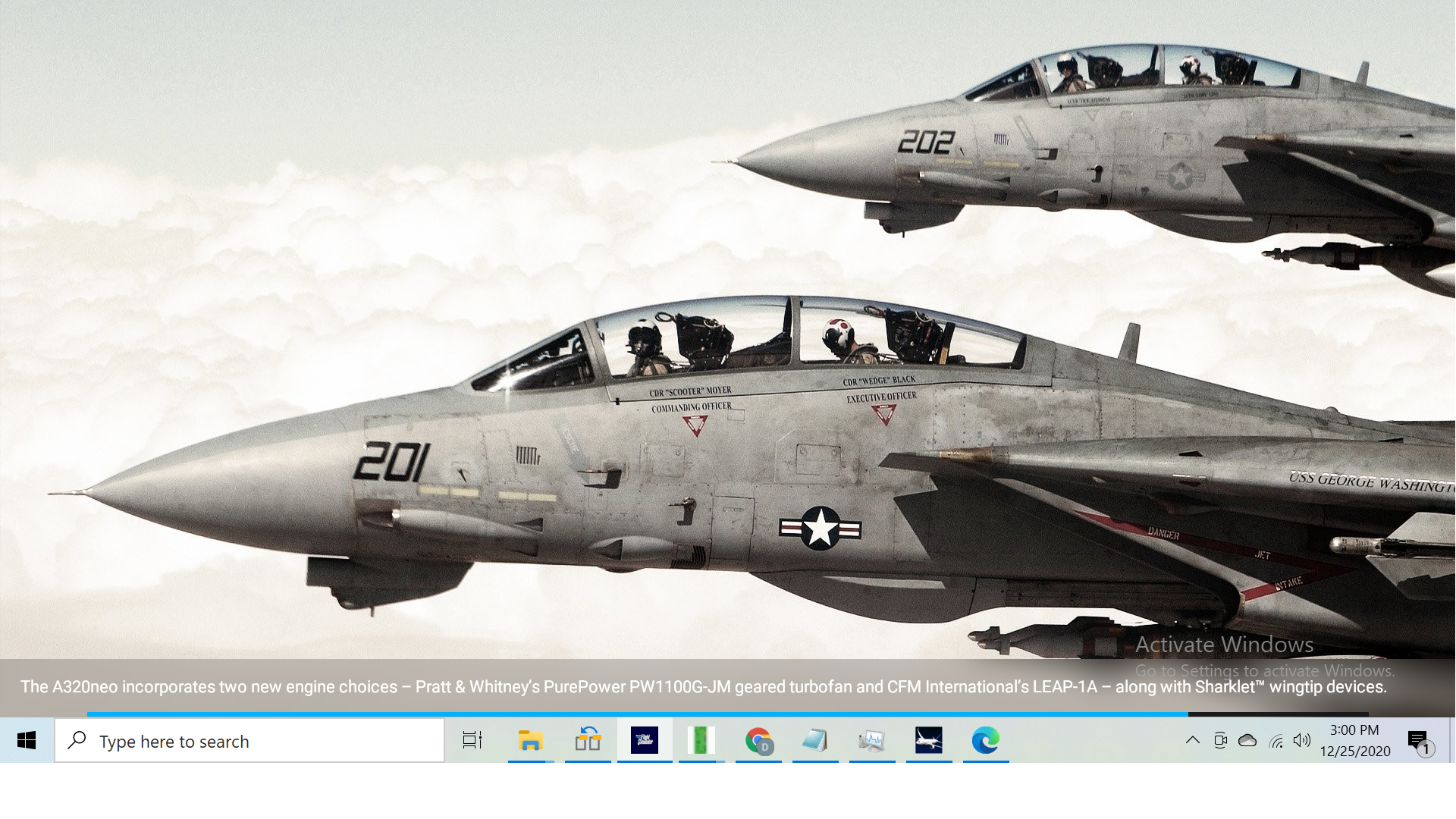Viewport: 1456px width, 819px height.
Task: Open the Resource Monitor taskbar icon
Action: point(872,741)
